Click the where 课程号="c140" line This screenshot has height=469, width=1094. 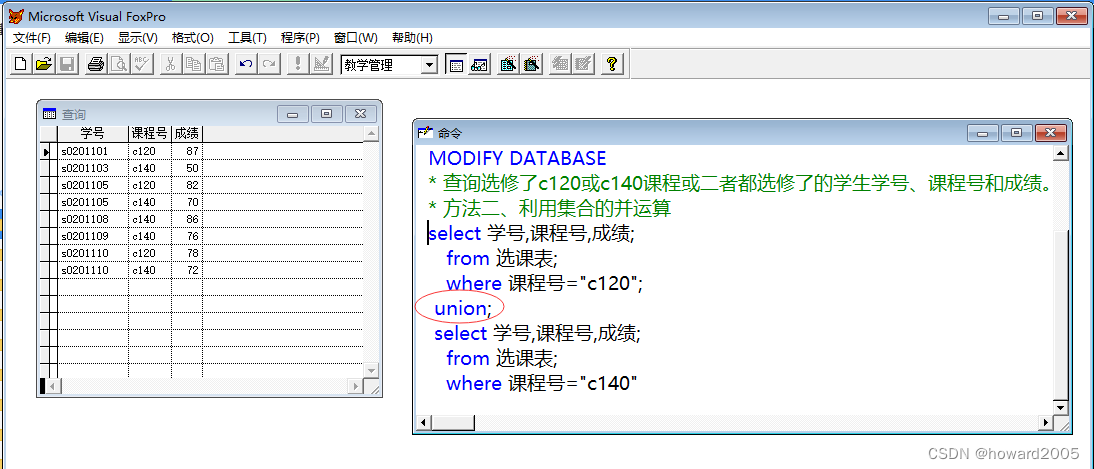click(x=541, y=383)
